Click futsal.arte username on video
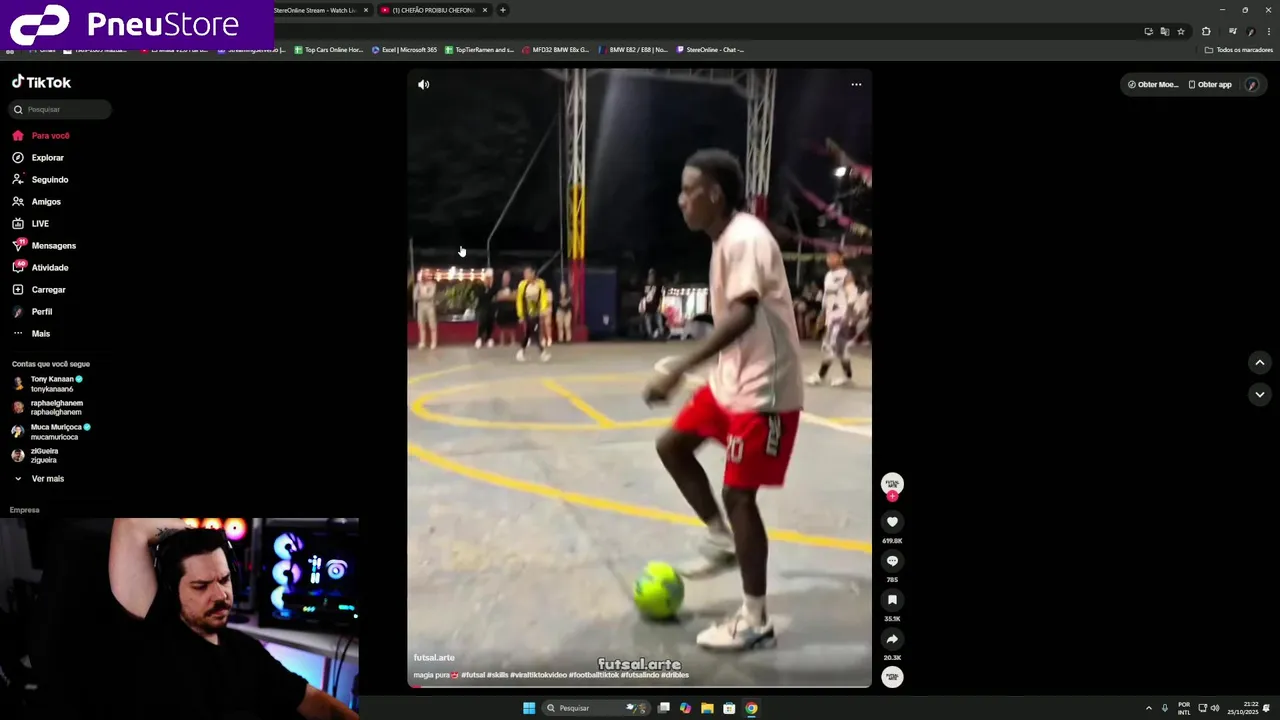Screen dimensions: 1280x720 pos(434,657)
